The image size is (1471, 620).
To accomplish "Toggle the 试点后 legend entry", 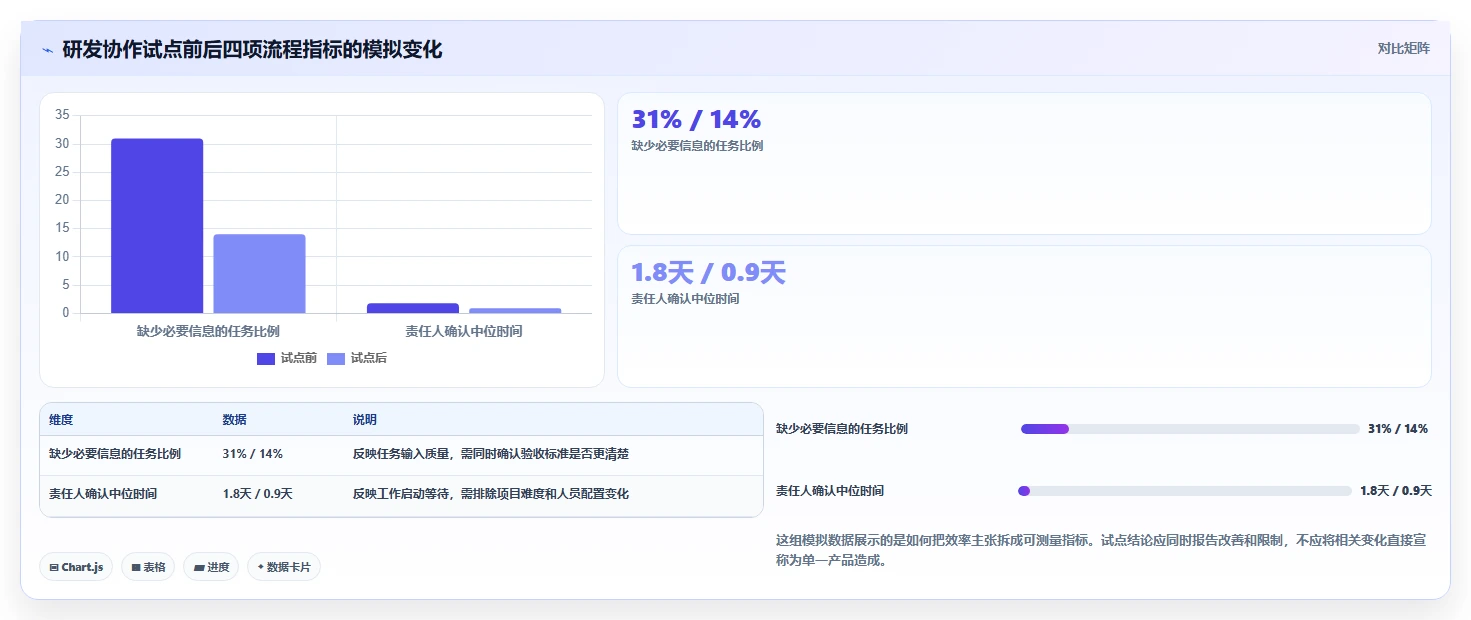I will (x=357, y=358).
